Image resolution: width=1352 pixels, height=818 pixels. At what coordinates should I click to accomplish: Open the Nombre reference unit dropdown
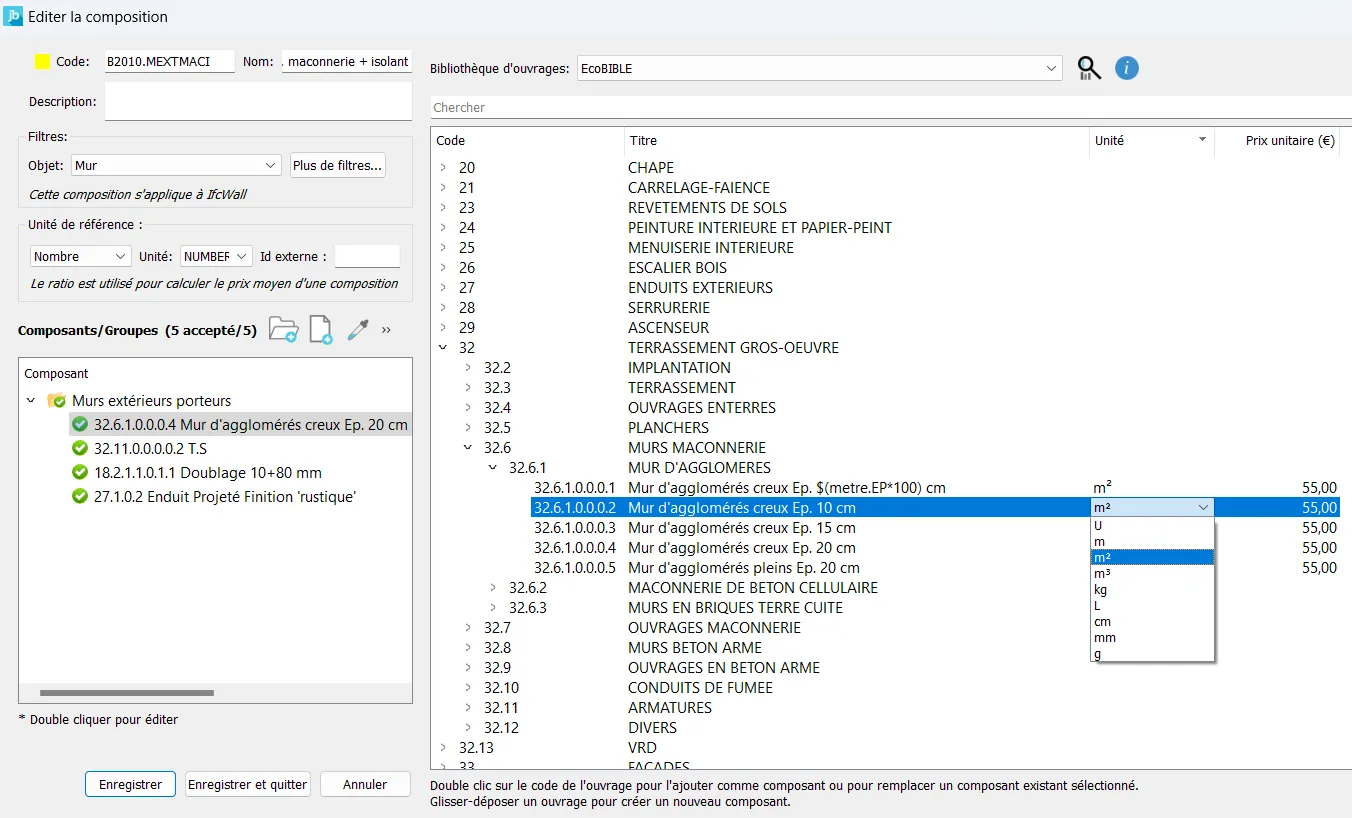point(81,257)
